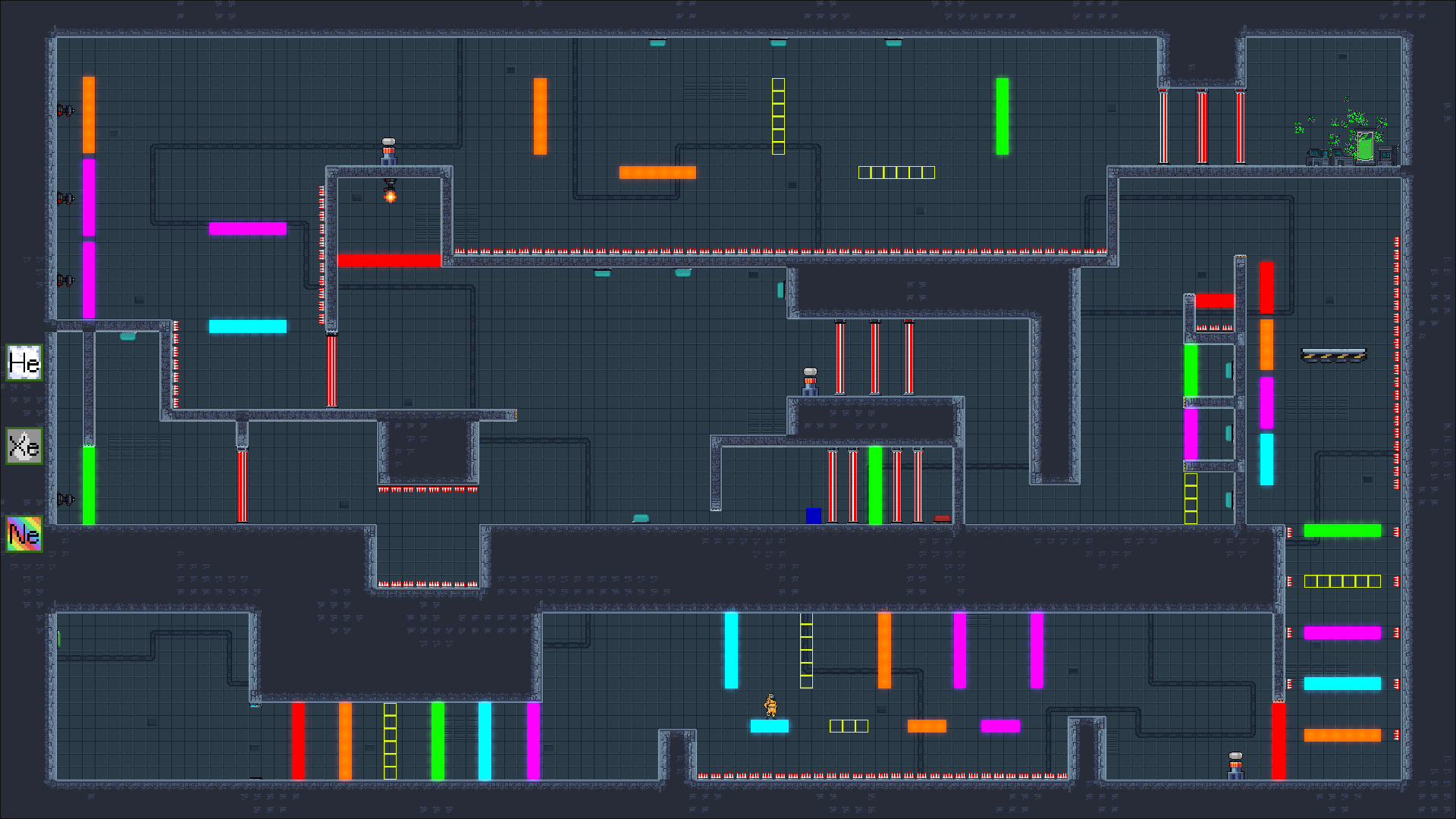
Task: Select the He helium element icon
Action: [24, 362]
